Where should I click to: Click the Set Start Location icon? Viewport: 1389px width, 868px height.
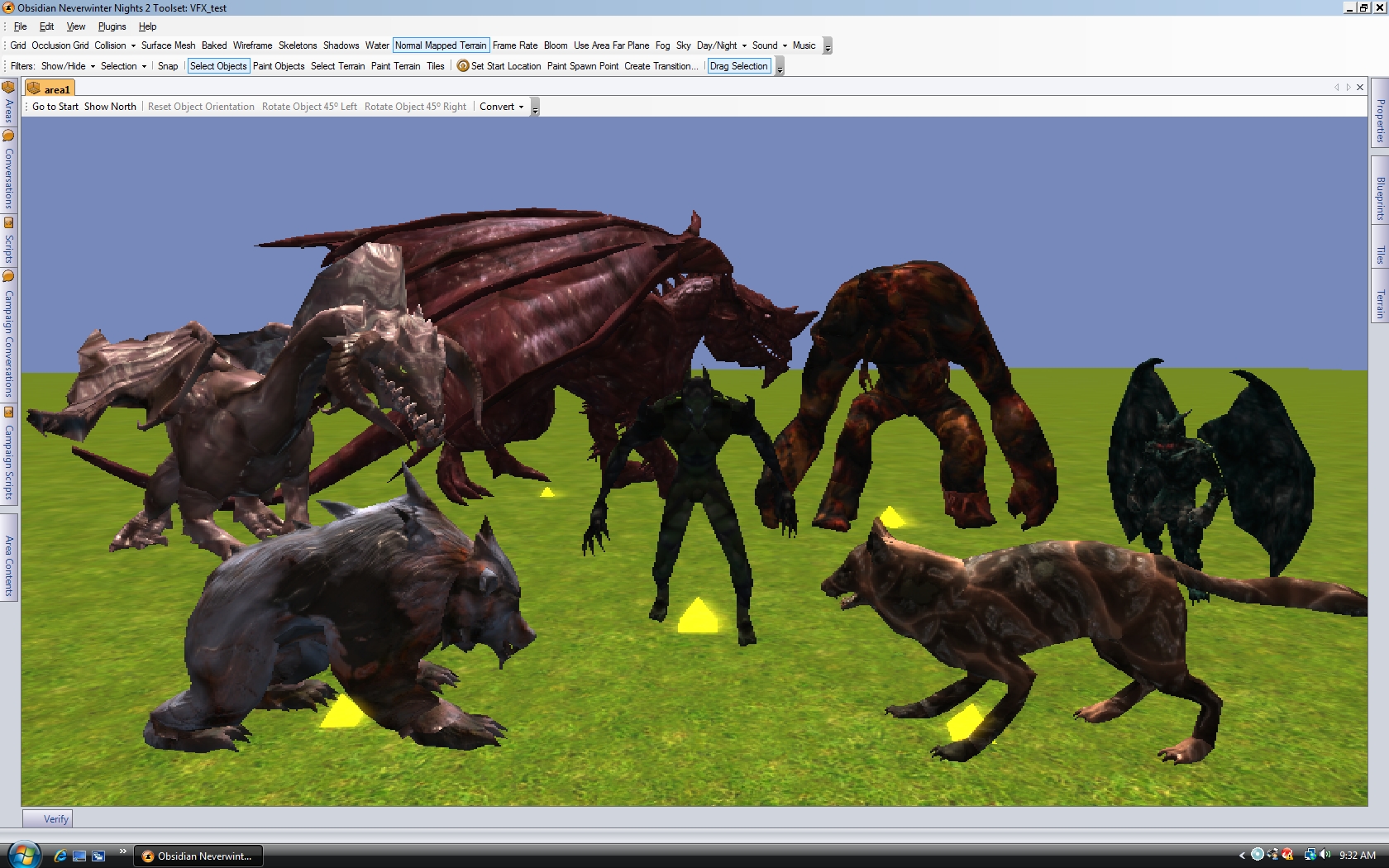point(463,66)
